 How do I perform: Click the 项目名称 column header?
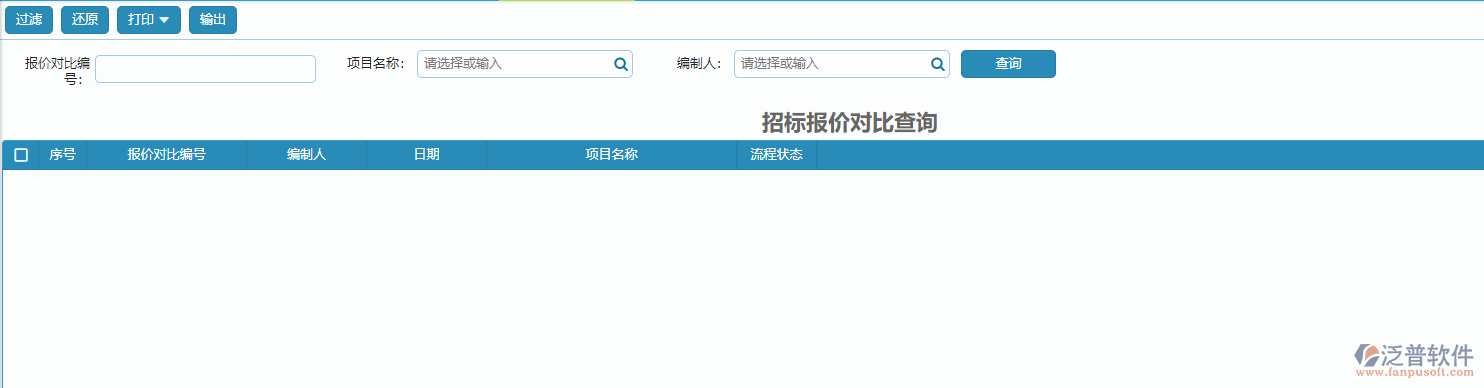[612, 155]
